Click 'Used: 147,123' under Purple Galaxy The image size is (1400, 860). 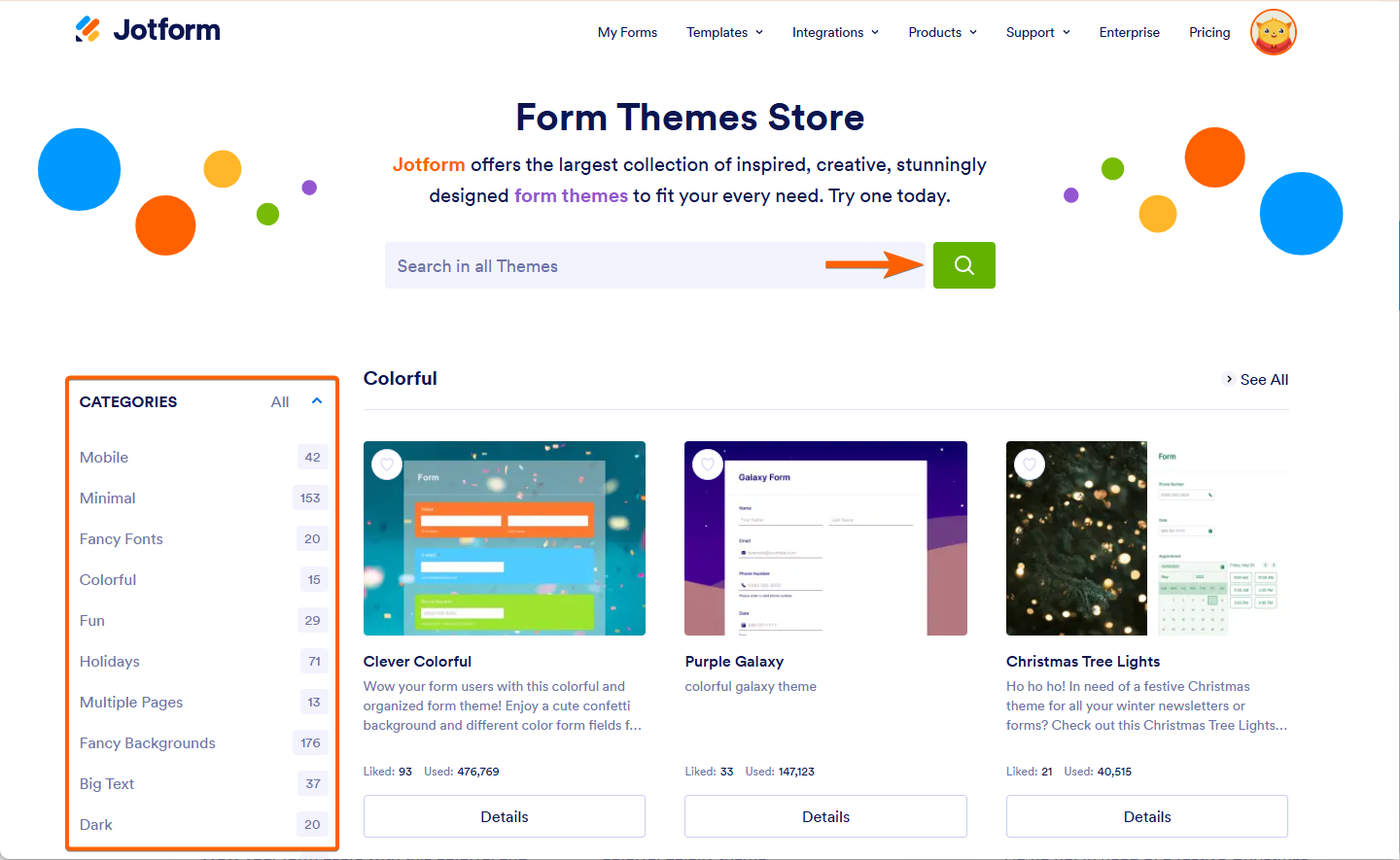click(780, 772)
